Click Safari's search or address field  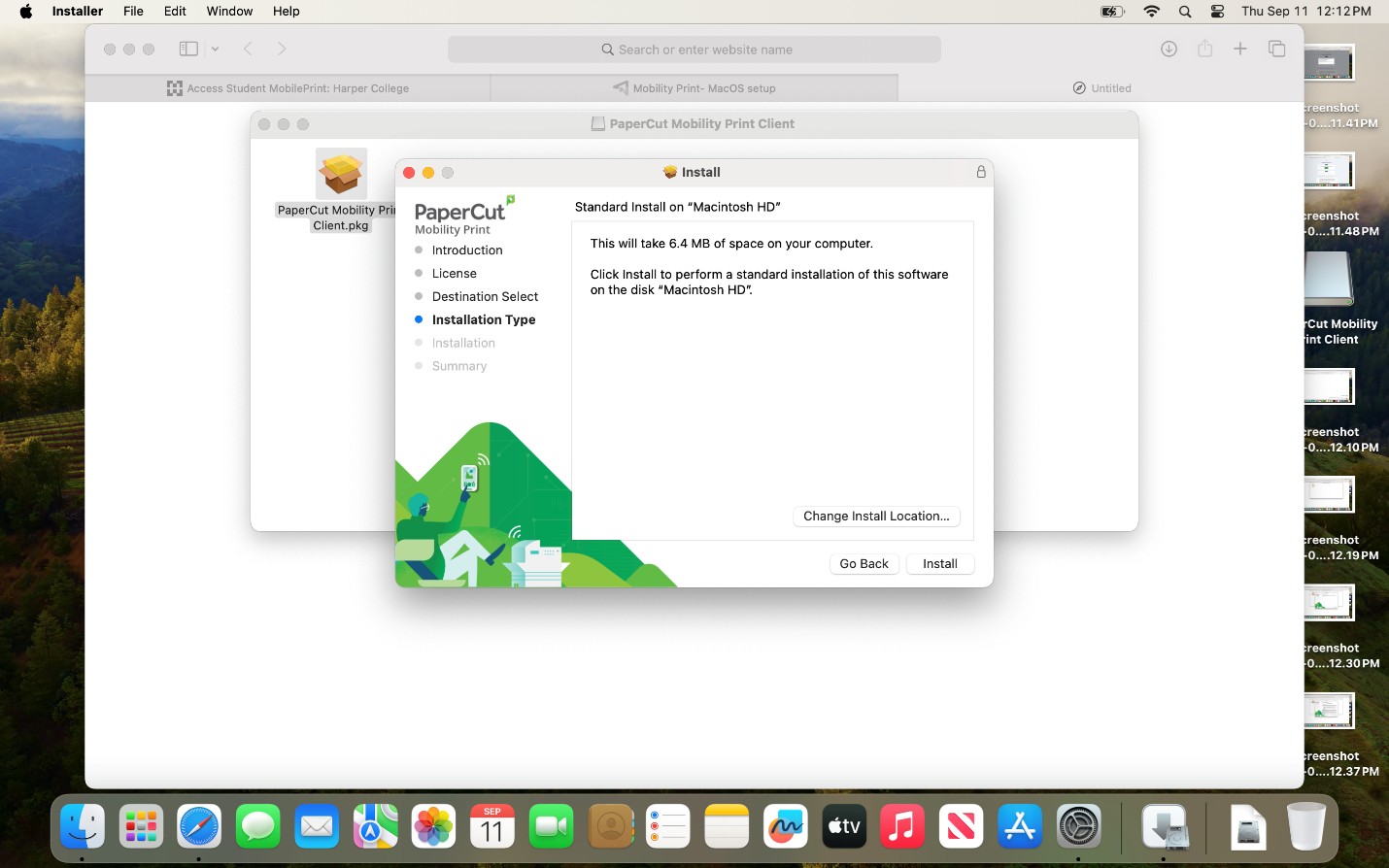click(x=693, y=49)
